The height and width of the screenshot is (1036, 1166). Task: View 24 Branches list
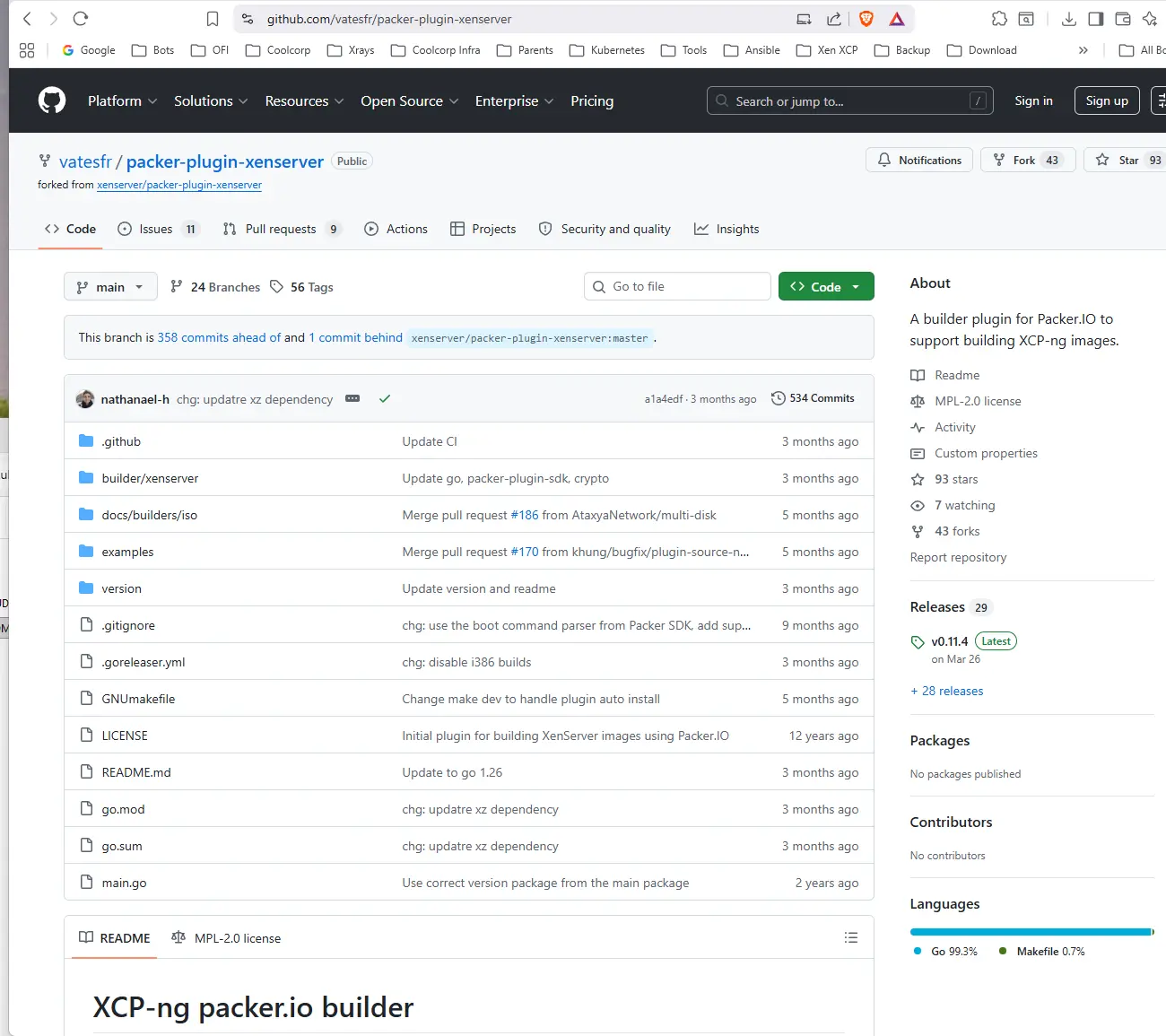pos(215,287)
